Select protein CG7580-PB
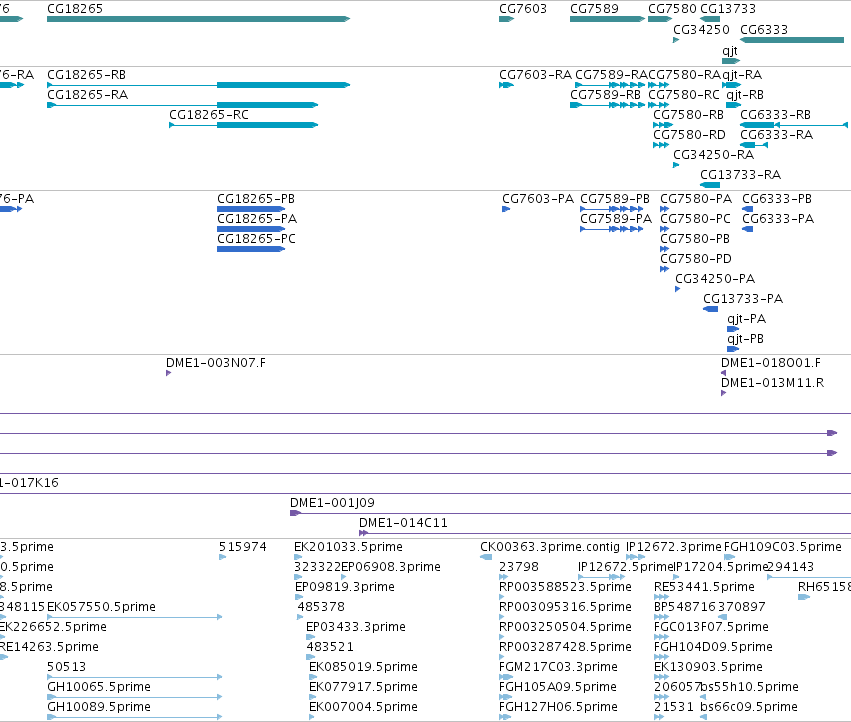Screen dimensions: 851x722 (x=664, y=249)
